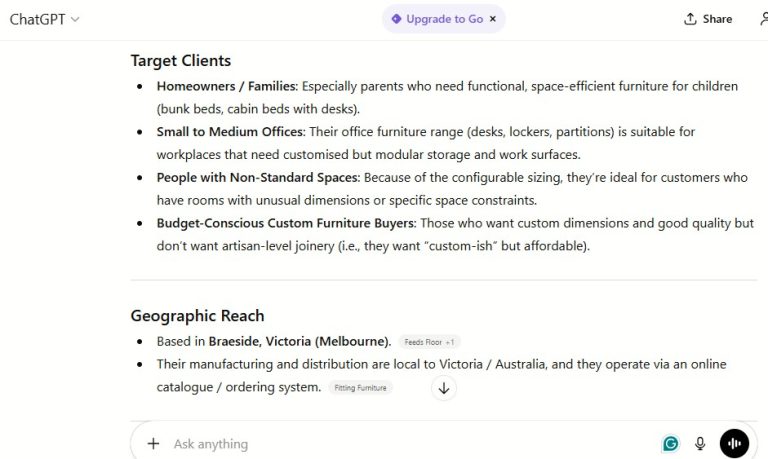The image size is (768, 459).
Task: Click the diamond icon beside Upgrade to Go
Action: 396,19
